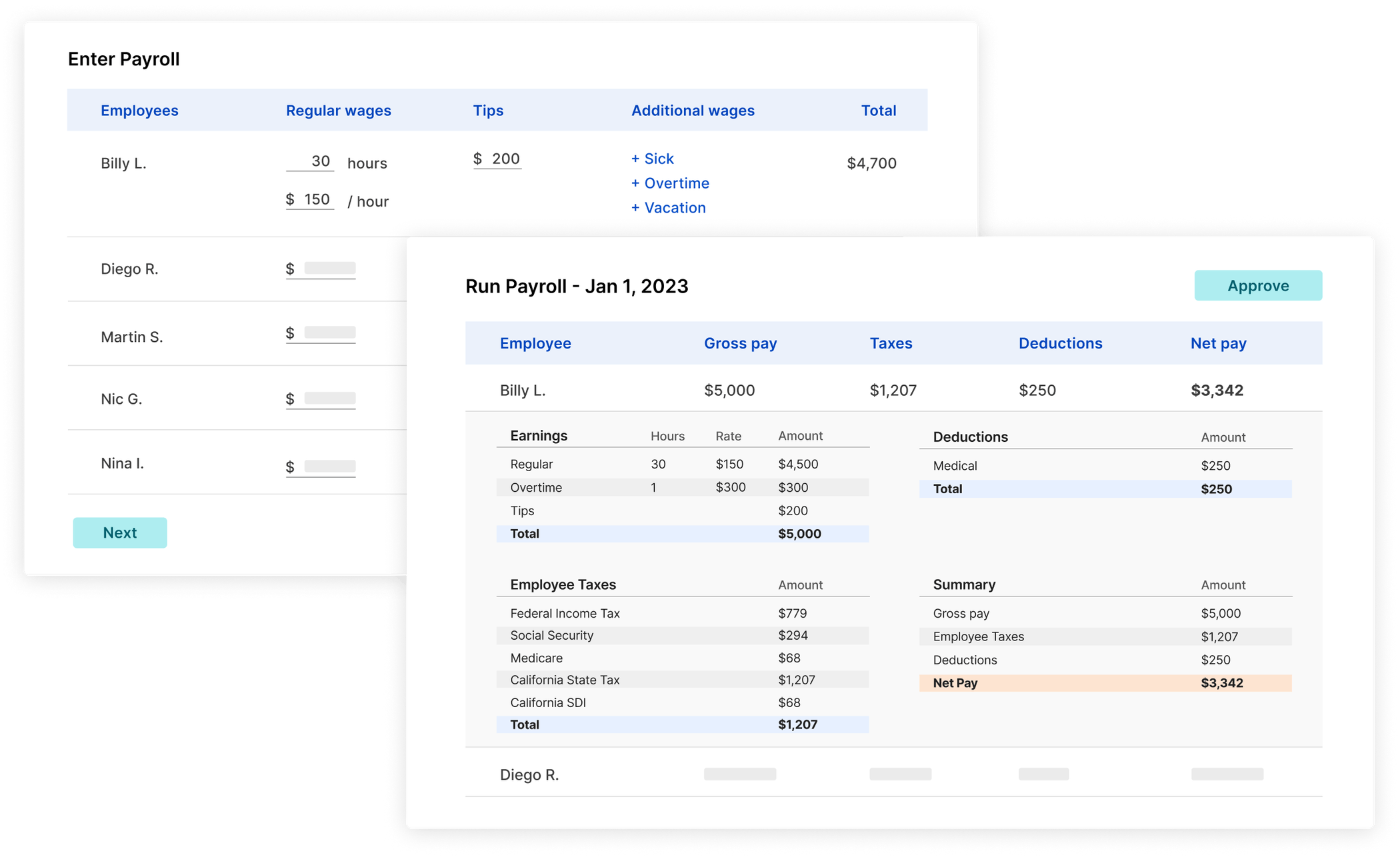Image resolution: width=1400 pixels, height=857 pixels.
Task: Click Nina I. wages input field
Action: [x=329, y=466]
